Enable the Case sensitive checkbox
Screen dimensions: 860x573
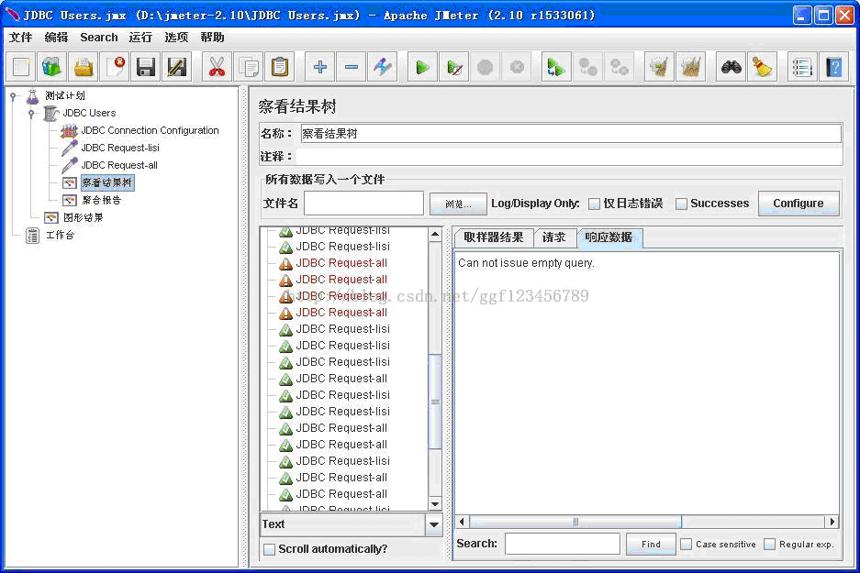[x=686, y=544]
